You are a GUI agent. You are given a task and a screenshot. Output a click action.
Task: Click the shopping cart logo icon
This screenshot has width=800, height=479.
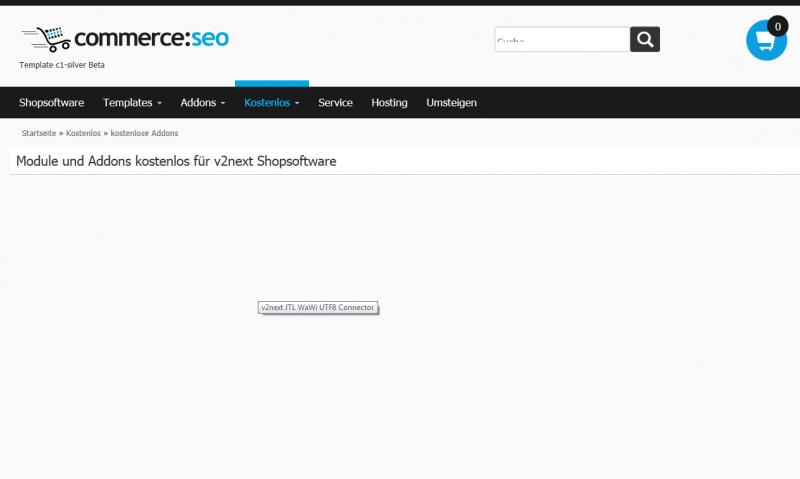point(46,39)
